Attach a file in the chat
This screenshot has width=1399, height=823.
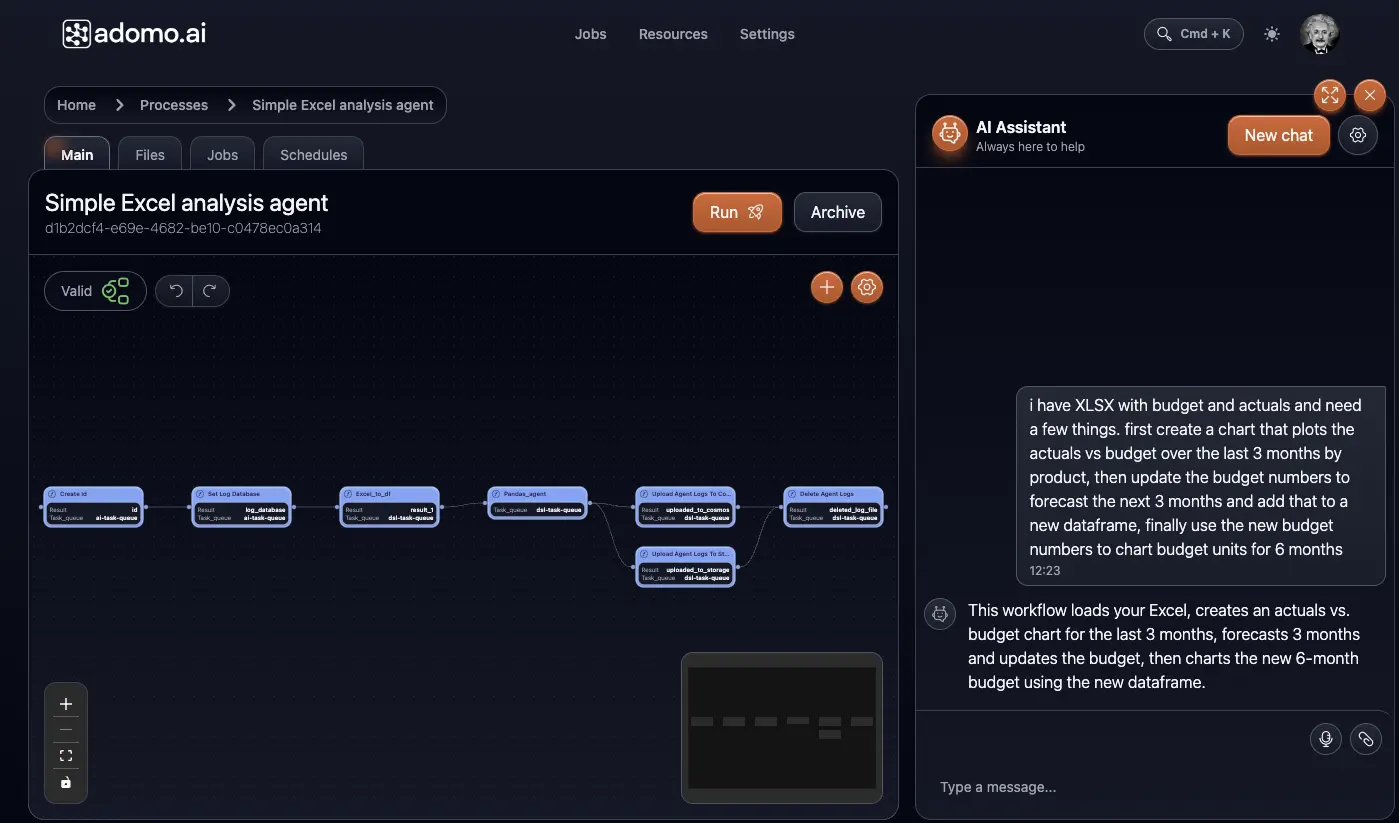[1366, 739]
